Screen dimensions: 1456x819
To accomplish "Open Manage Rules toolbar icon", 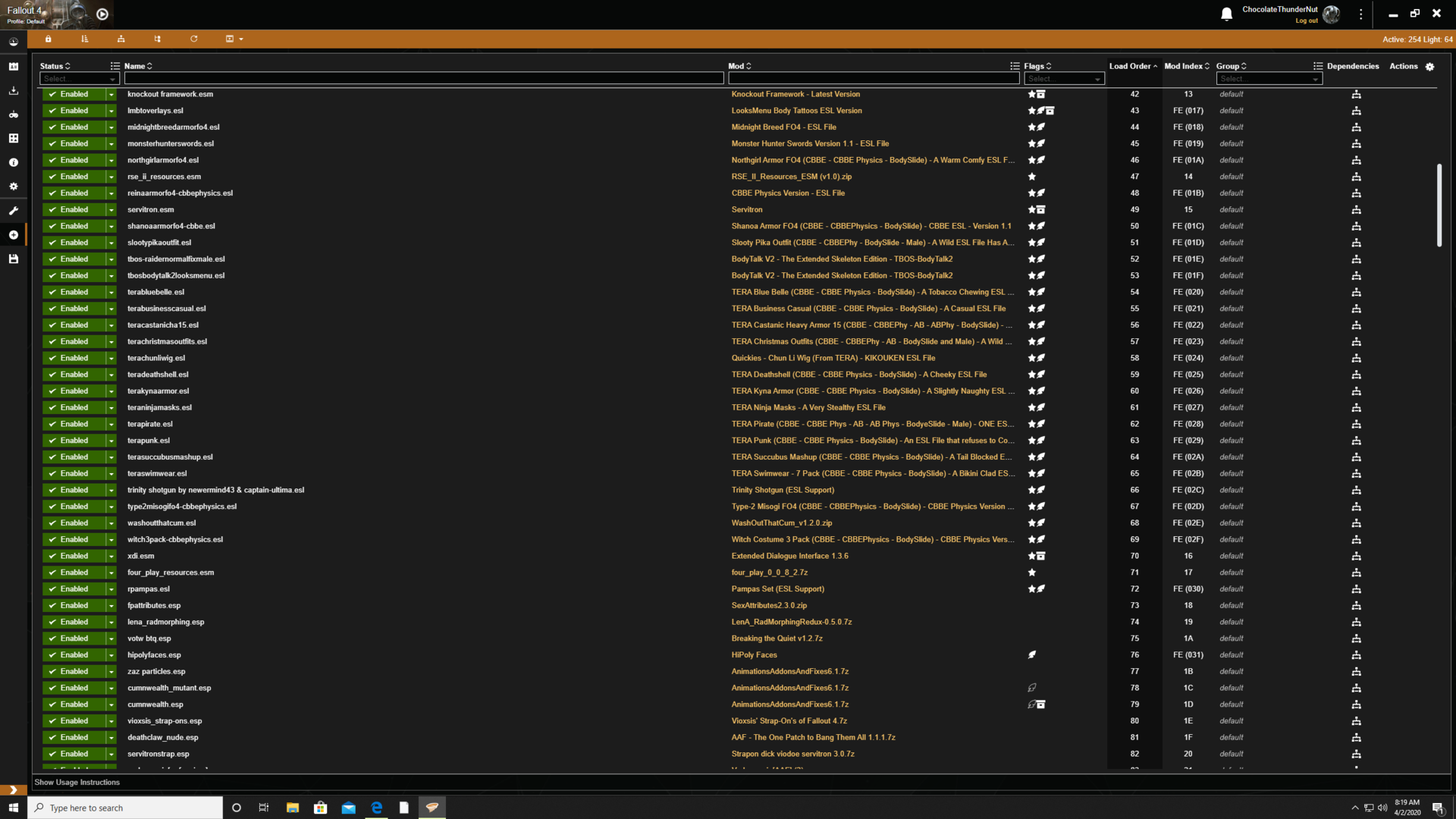I will tap(121, 39).
